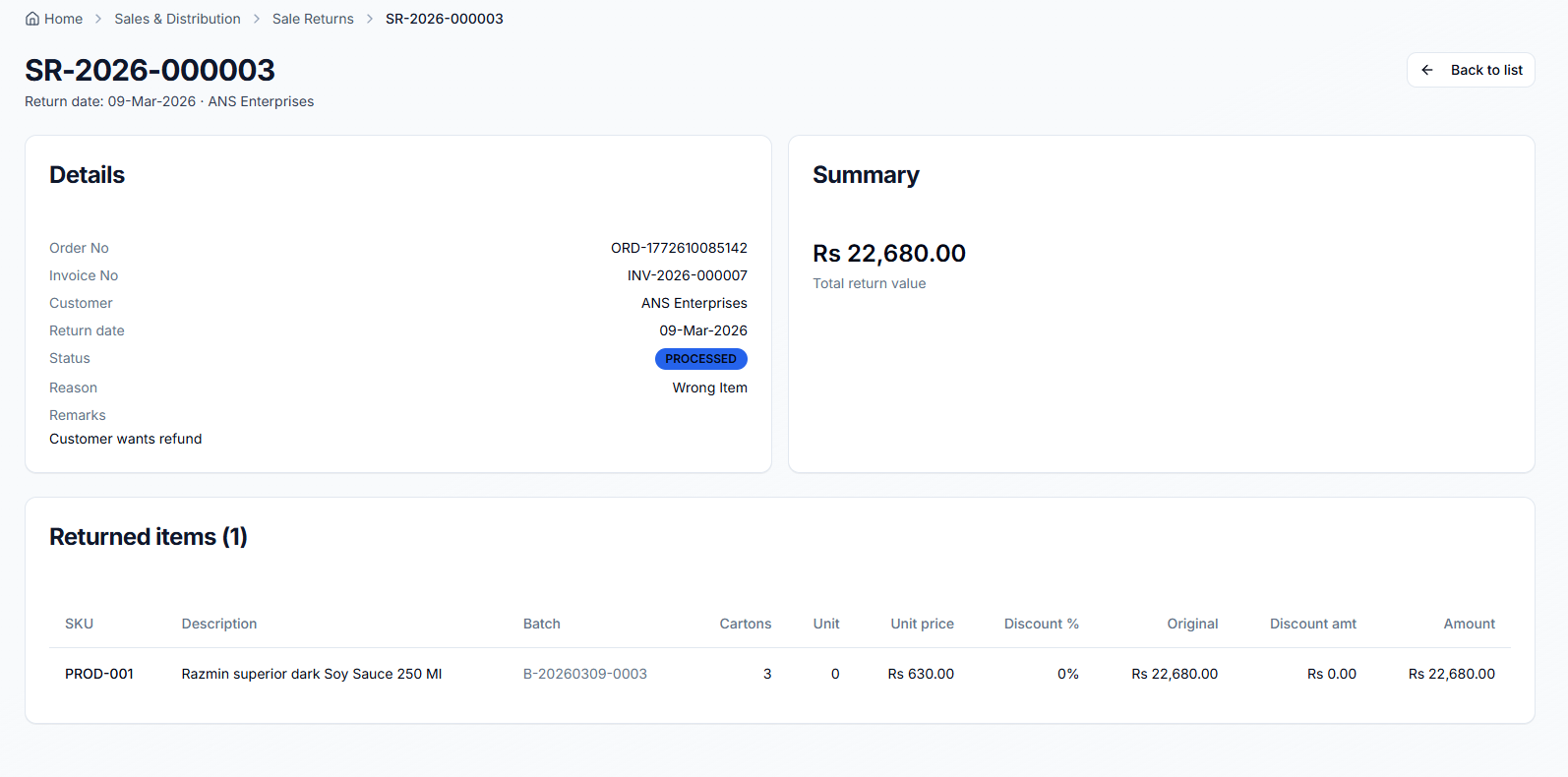The width and height of the screenshot is (1568, 777).
Task: Click the Unit price column header
Action: [922, 624]
